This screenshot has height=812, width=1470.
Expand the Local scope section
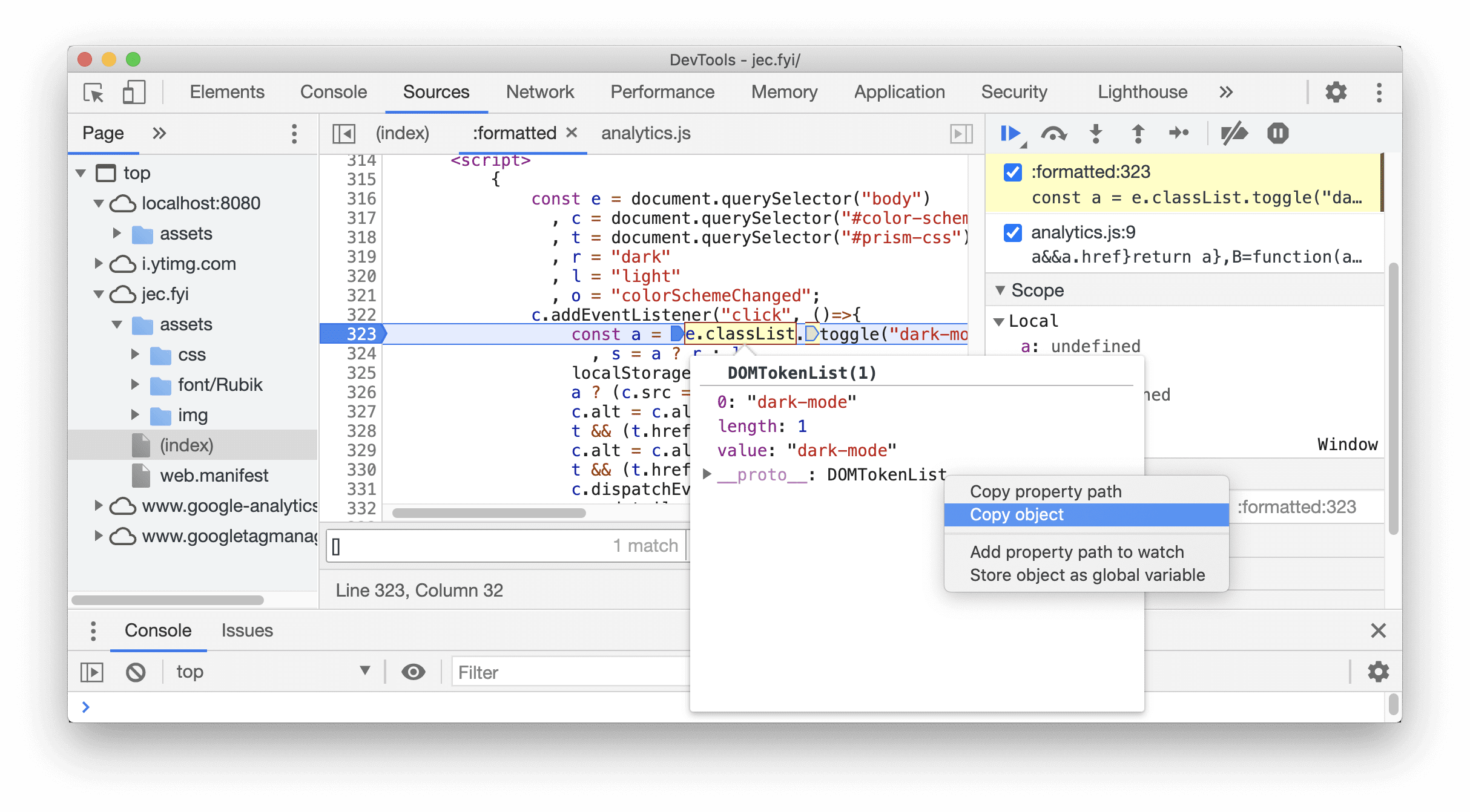pyautogui.click(x=1003, y=321)
